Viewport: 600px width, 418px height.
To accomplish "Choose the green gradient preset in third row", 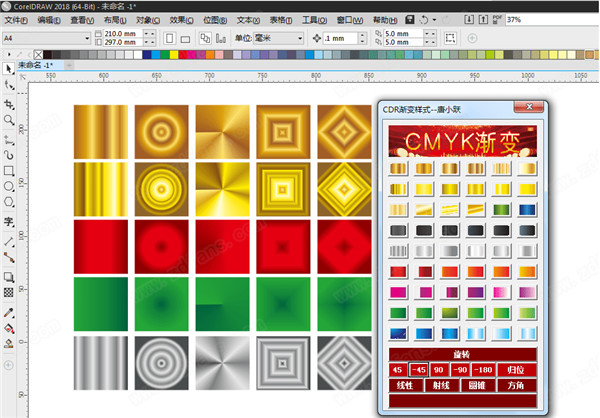I will coord(501,210).
